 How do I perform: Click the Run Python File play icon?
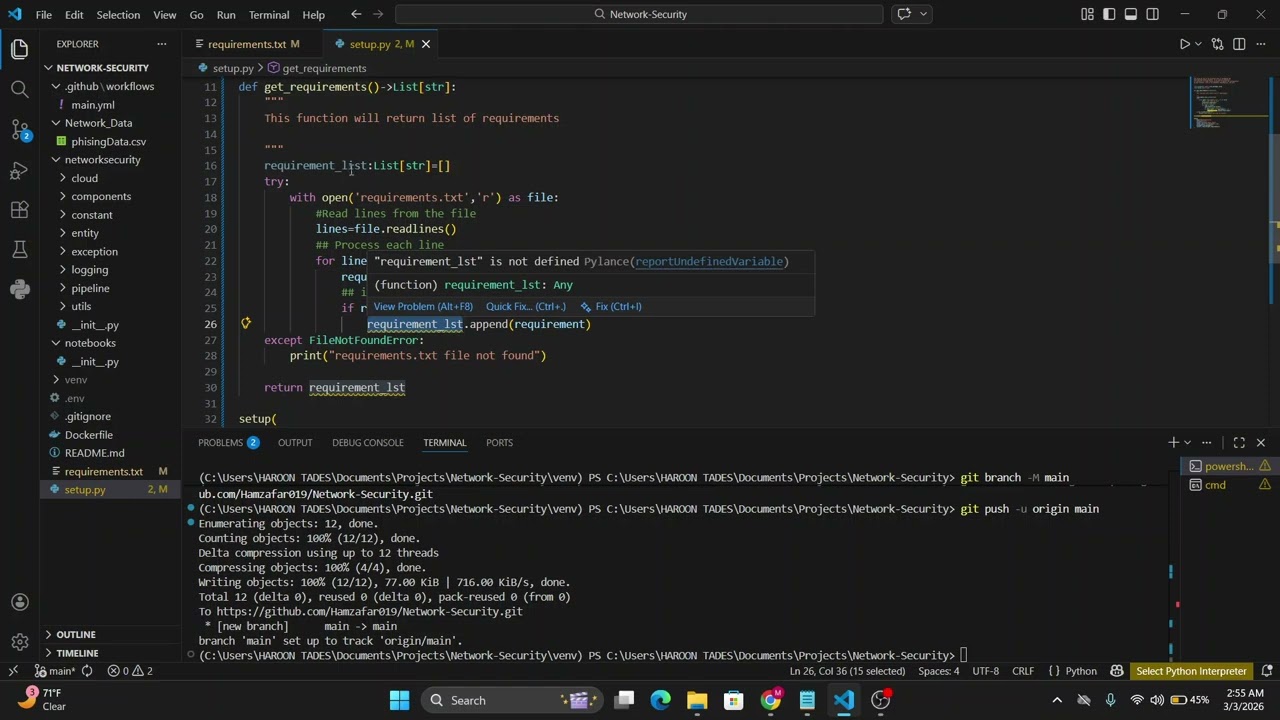[x=1184, y=44]
